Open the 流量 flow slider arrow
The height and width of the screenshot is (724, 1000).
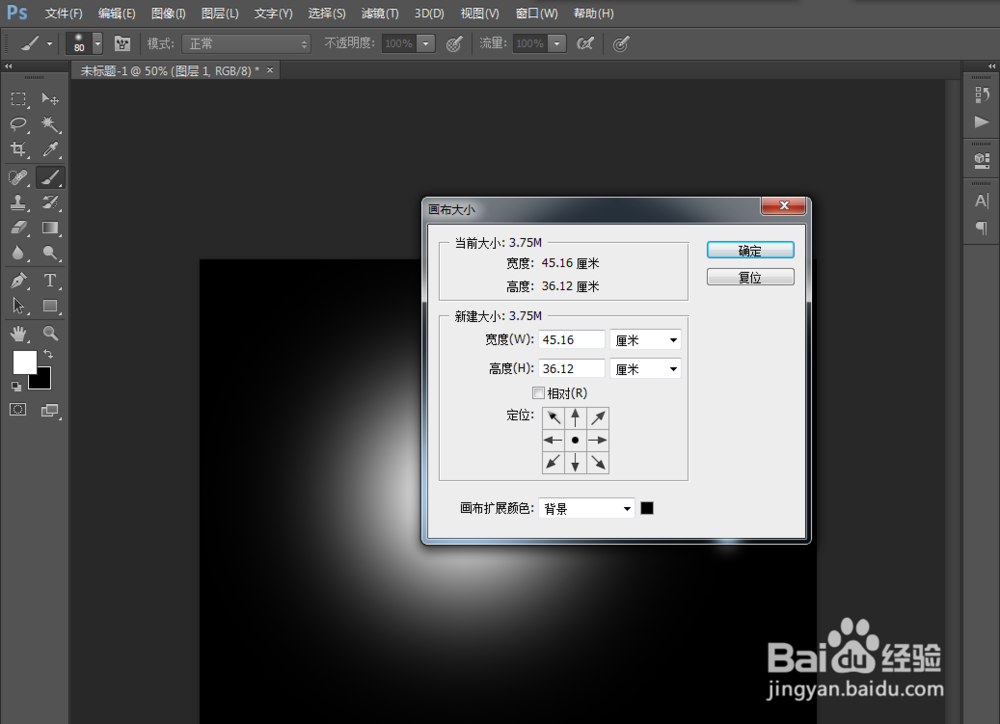coord(557,43)
